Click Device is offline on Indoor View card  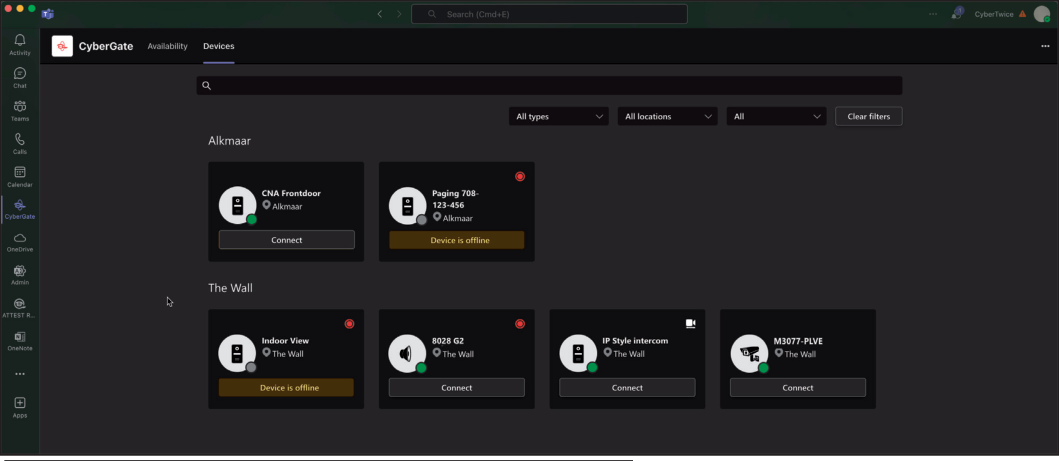click(x=286, y=387)
